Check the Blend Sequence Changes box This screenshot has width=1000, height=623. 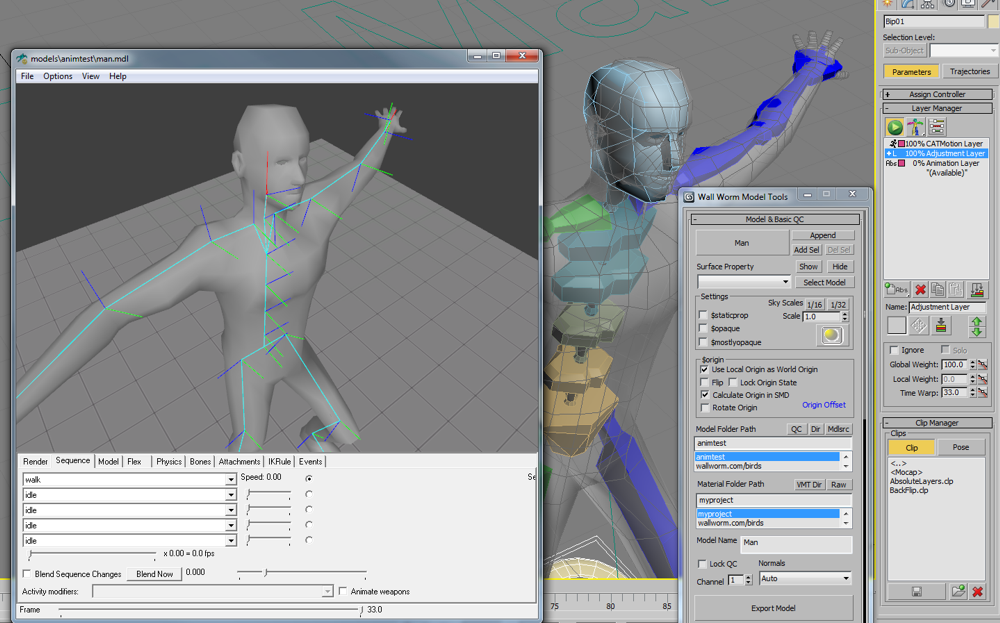pos(27,574)
